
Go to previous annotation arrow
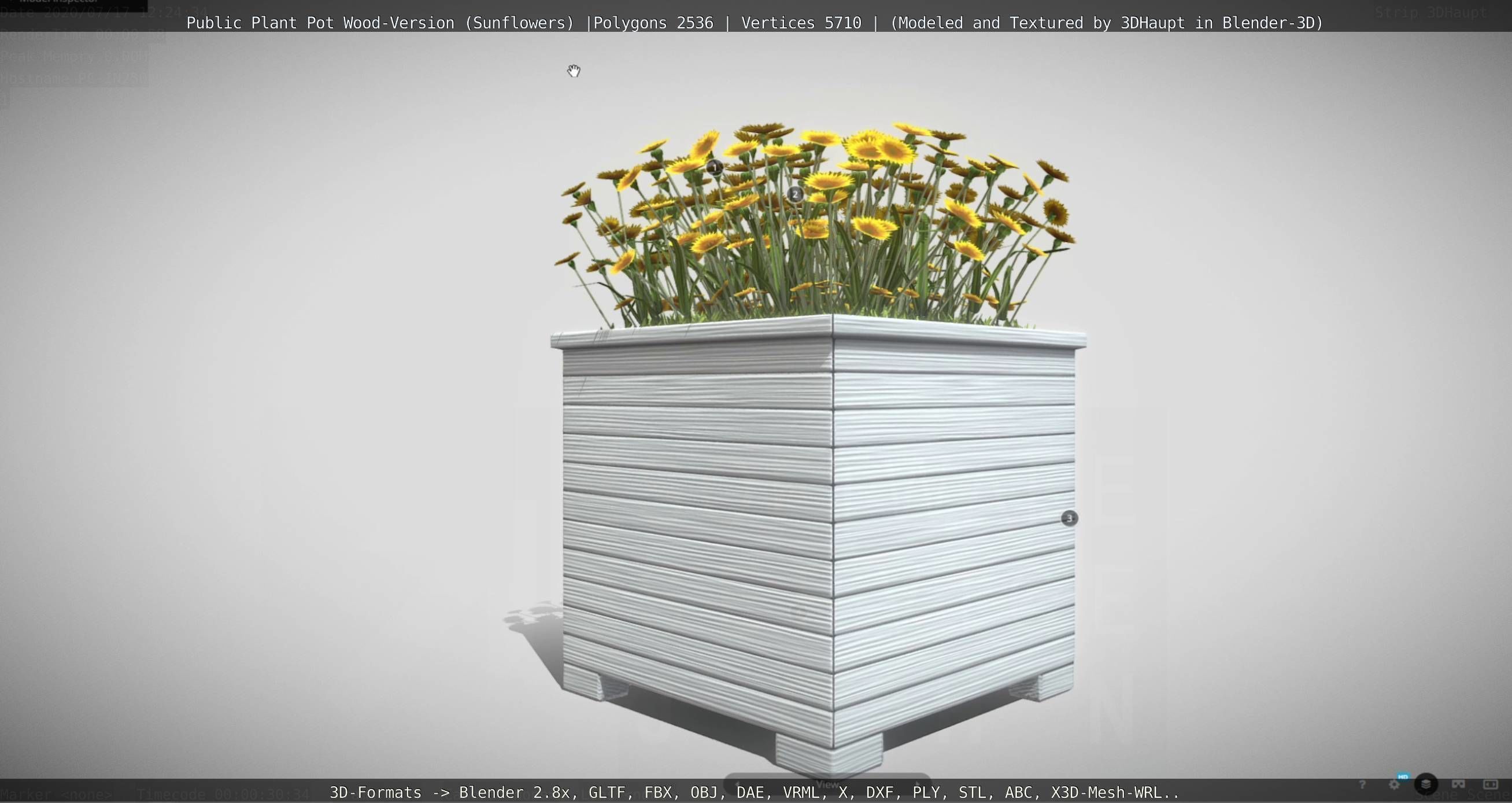pos(738,784)
